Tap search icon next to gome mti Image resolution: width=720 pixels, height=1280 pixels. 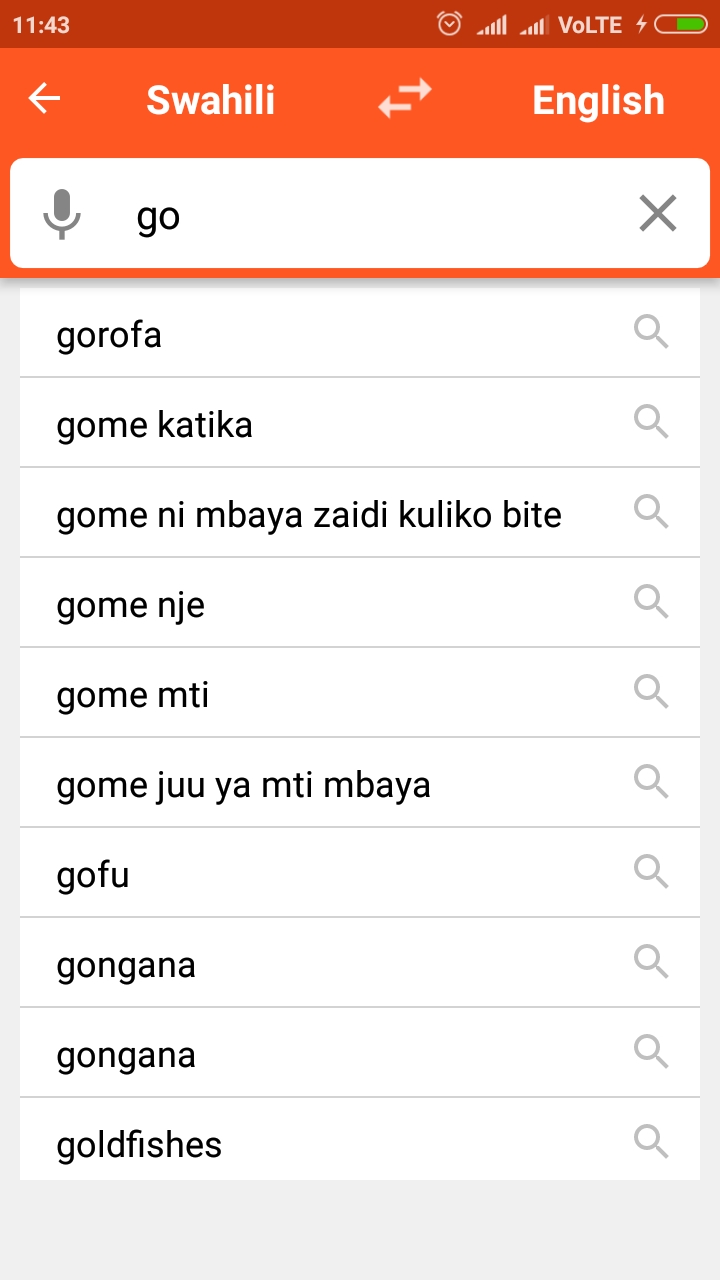(x=651, y=692)
